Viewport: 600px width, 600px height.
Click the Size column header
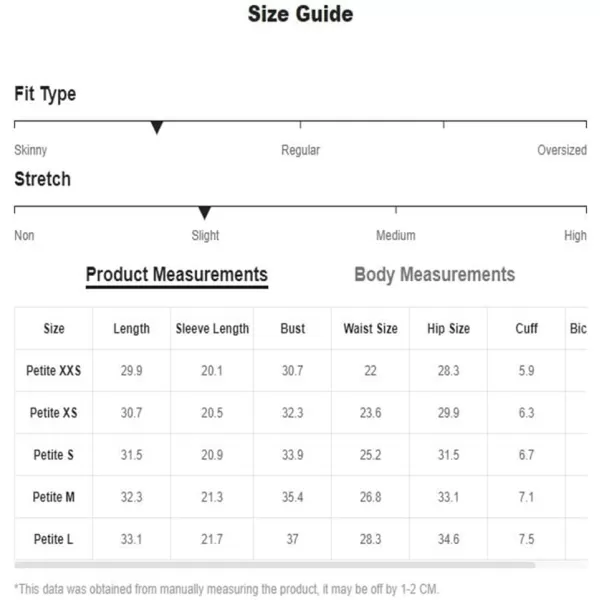click(54, 328)
